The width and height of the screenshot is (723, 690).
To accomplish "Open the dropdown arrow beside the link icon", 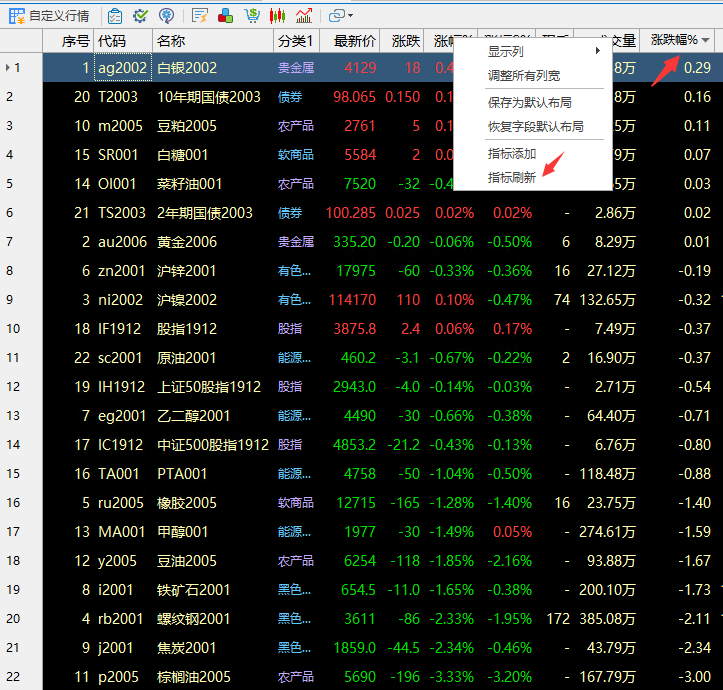I will [x=351, y=16].
